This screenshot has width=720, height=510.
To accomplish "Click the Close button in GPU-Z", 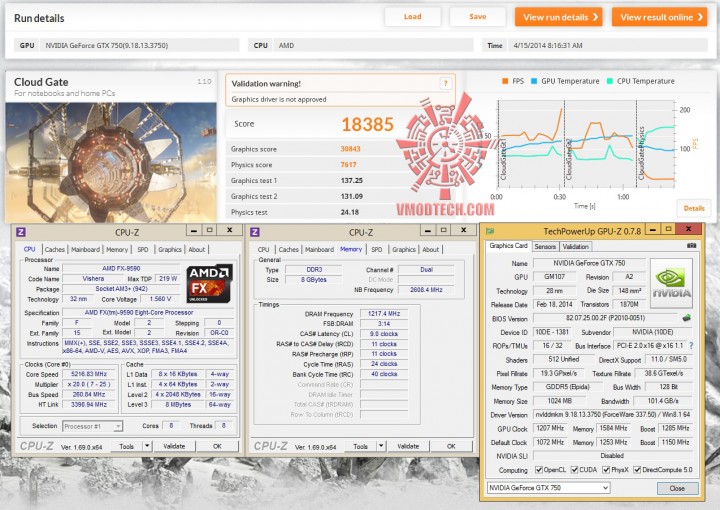I will 677,488.
